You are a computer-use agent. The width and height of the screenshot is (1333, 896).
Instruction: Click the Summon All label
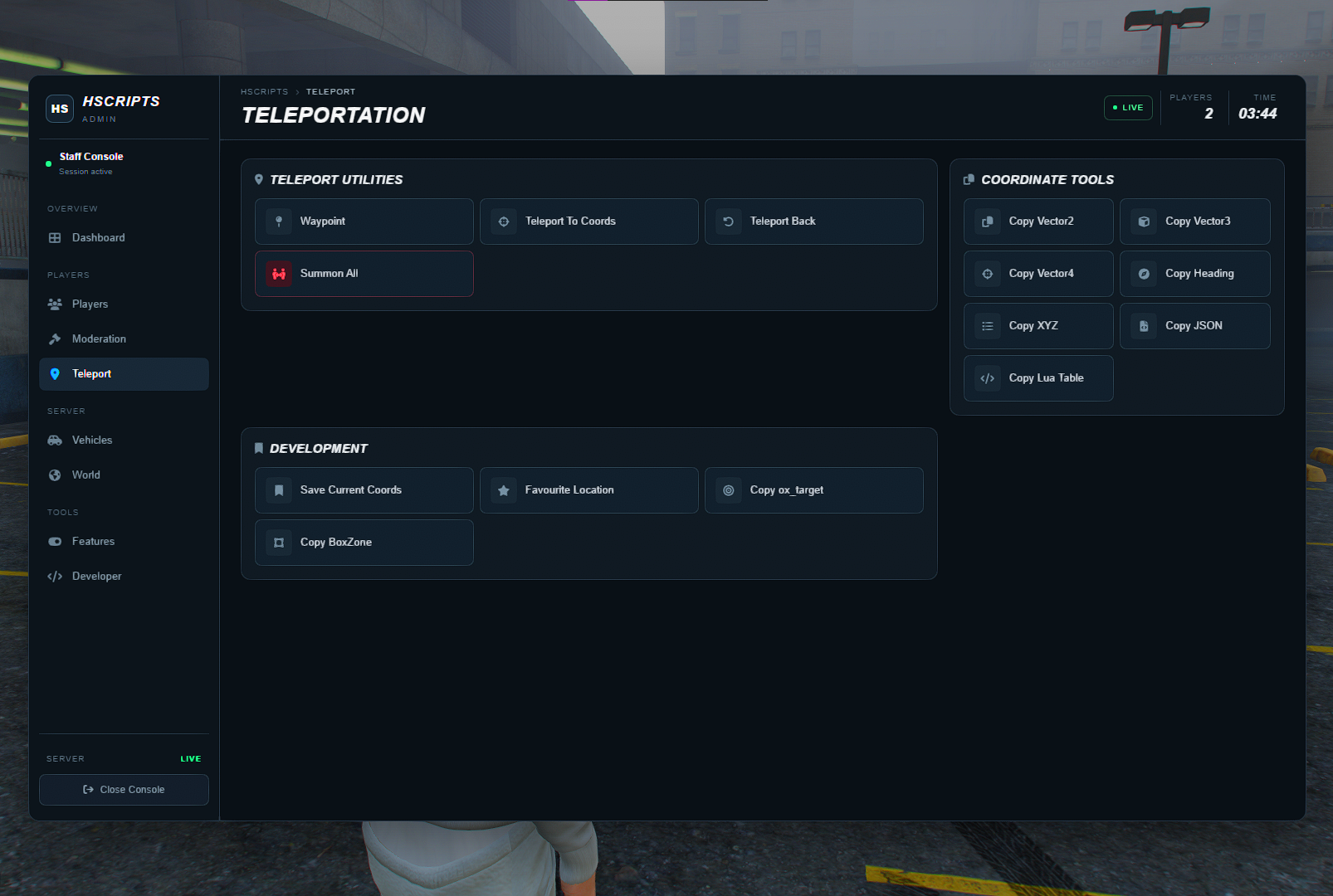click(329, 274)
